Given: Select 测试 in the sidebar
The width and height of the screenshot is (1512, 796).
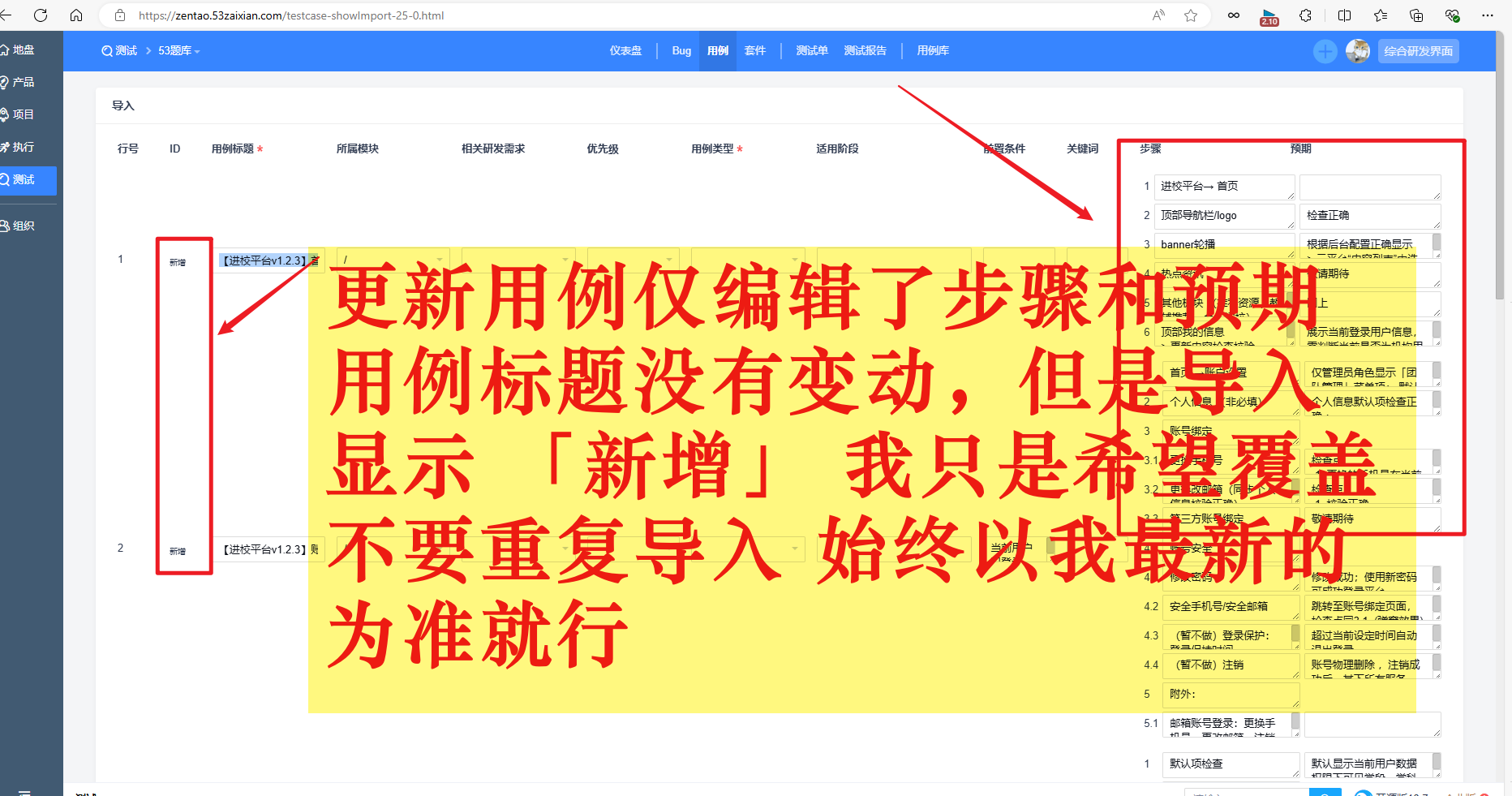Looking at the screenshot, I should tap(28, 180).
